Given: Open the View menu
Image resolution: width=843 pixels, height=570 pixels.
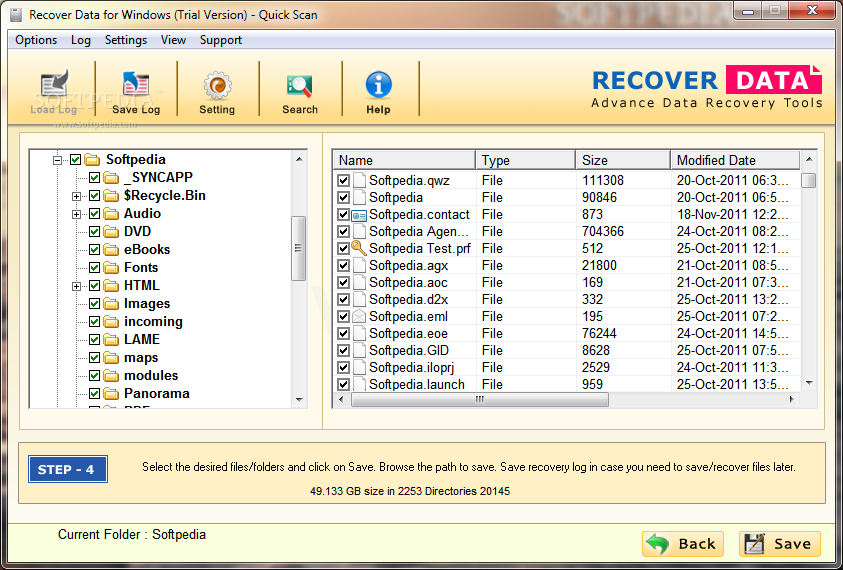Looking at the screenshot, I should coord(173,40).
